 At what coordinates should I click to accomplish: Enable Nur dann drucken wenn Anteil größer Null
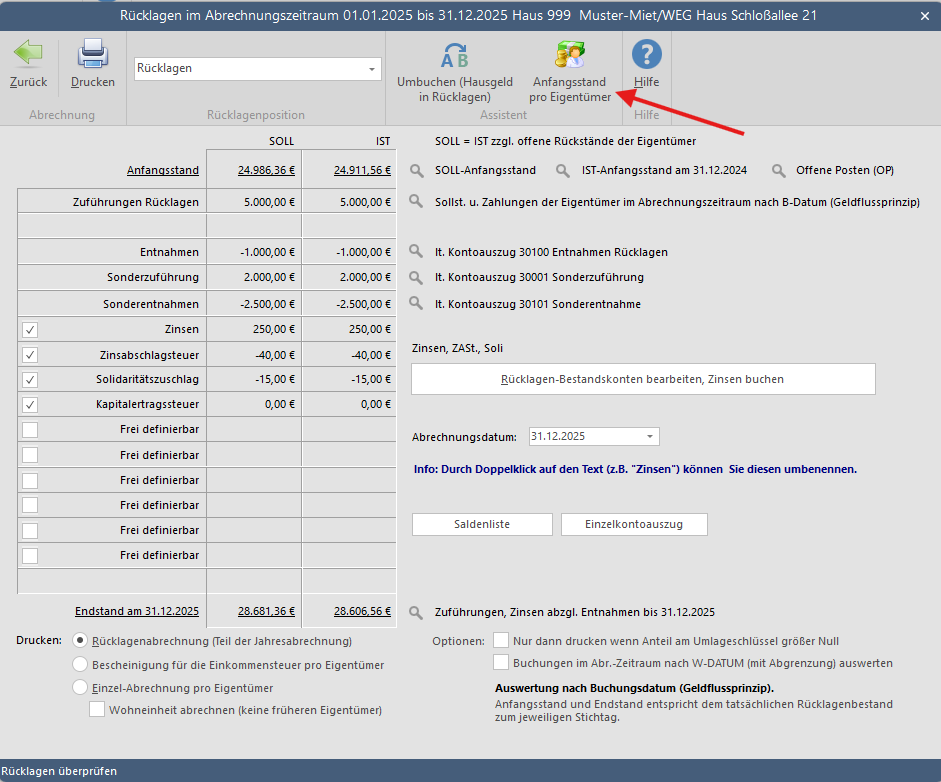click(501, 640)
